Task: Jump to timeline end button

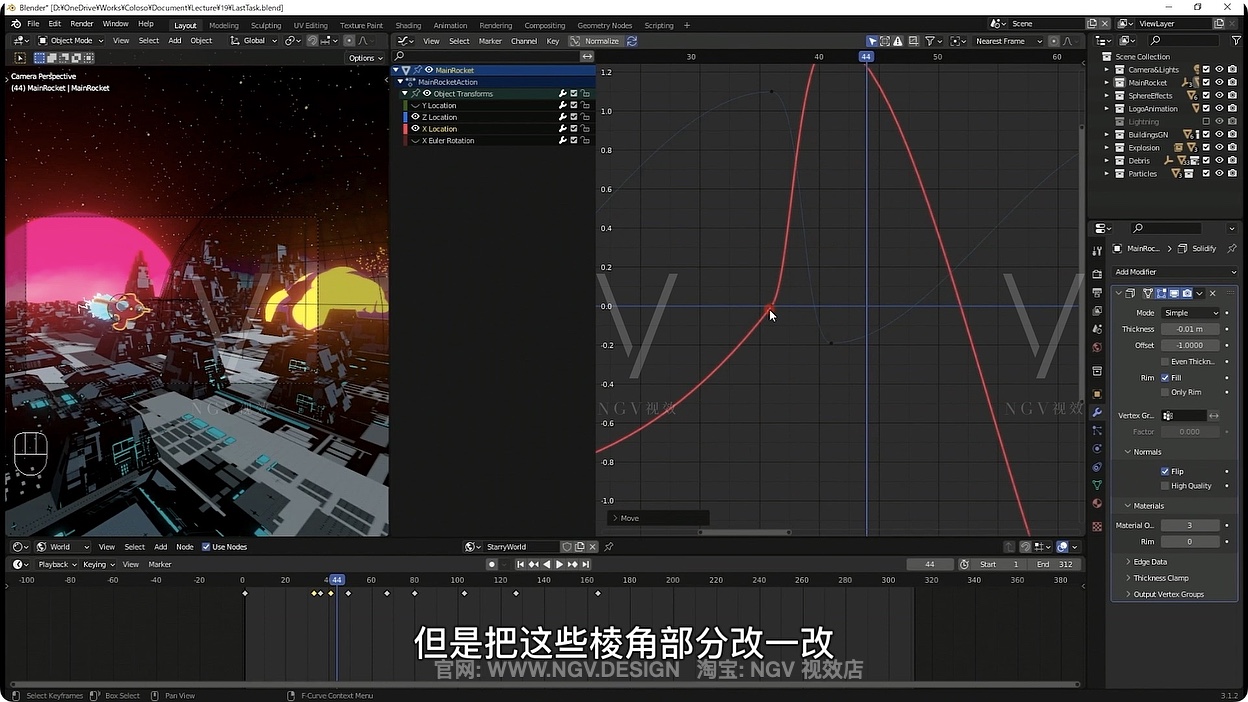Action: pos(585,564)
